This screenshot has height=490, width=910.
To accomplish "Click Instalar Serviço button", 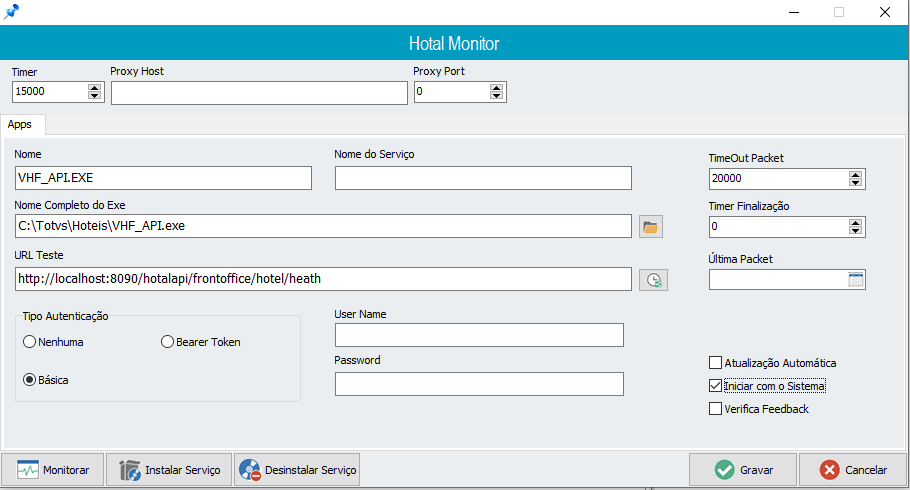I will pos(169,470).
